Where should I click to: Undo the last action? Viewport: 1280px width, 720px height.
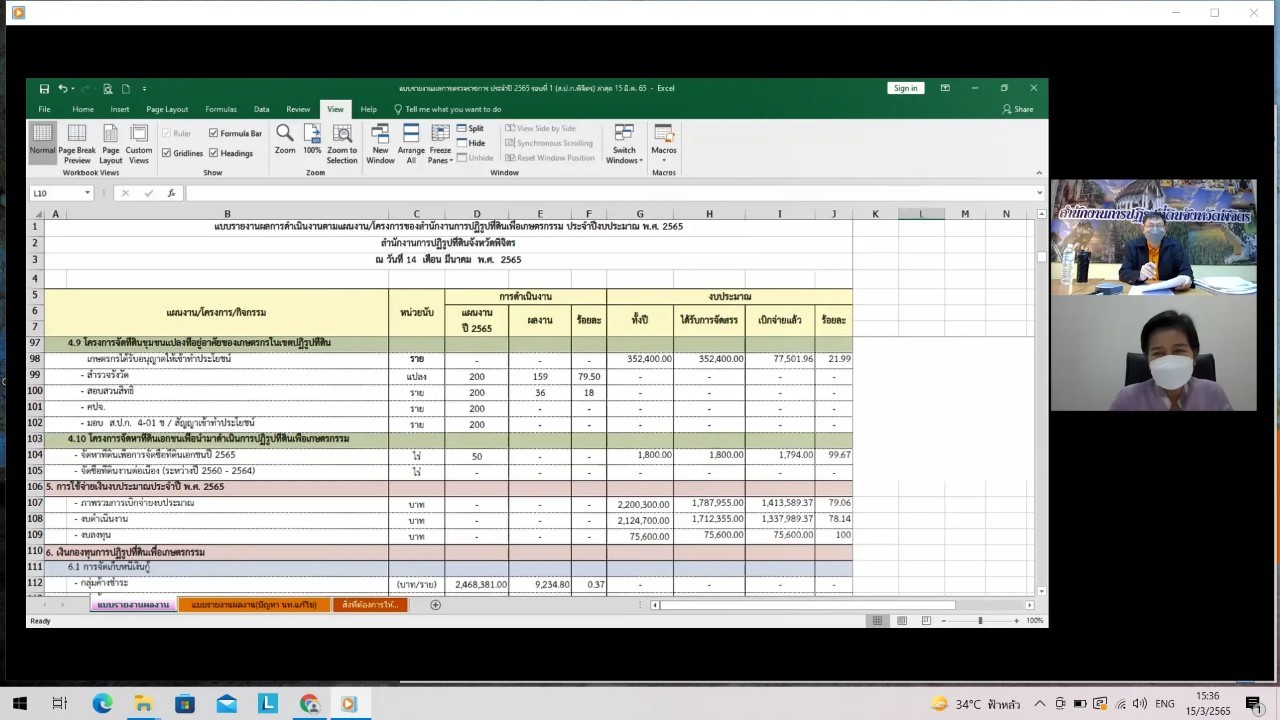coord(62,88)
